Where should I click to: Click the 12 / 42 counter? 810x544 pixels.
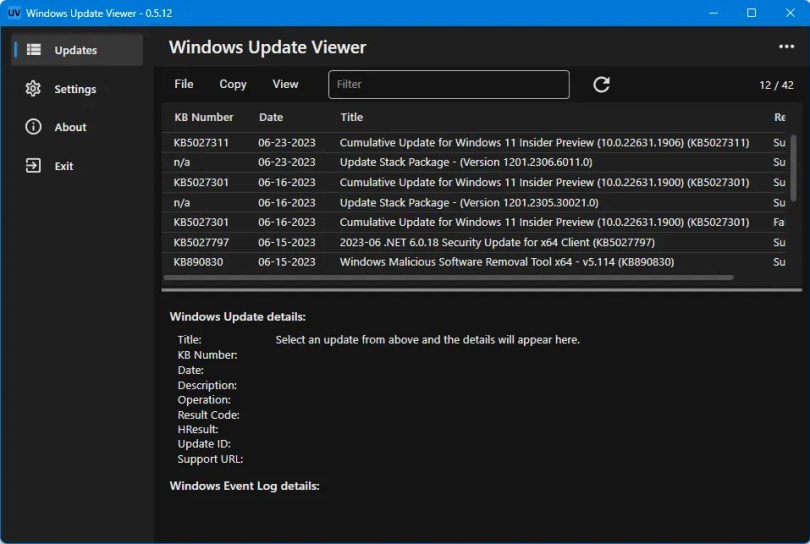(x=776, y=85)
